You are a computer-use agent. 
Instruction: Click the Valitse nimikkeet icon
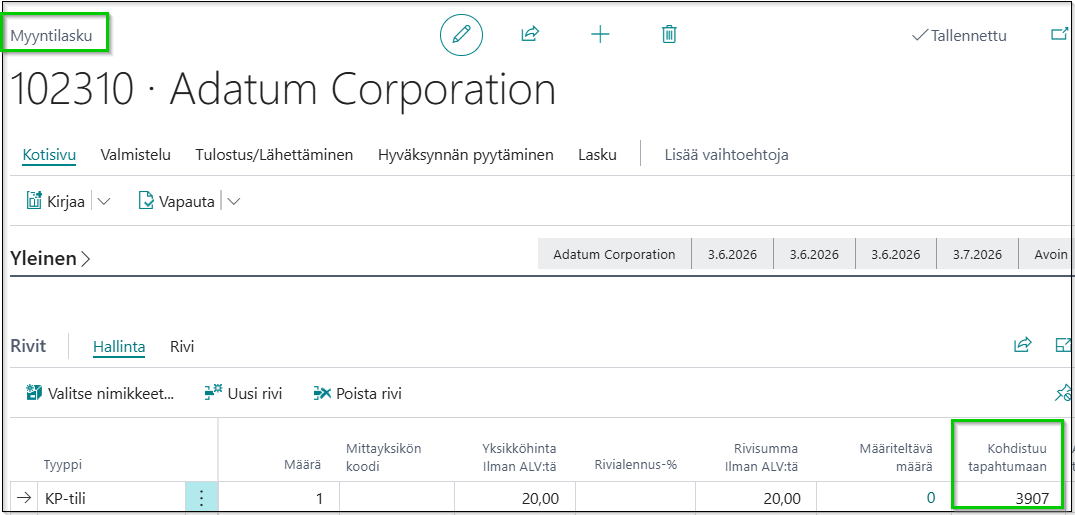(x=34, y=393)
